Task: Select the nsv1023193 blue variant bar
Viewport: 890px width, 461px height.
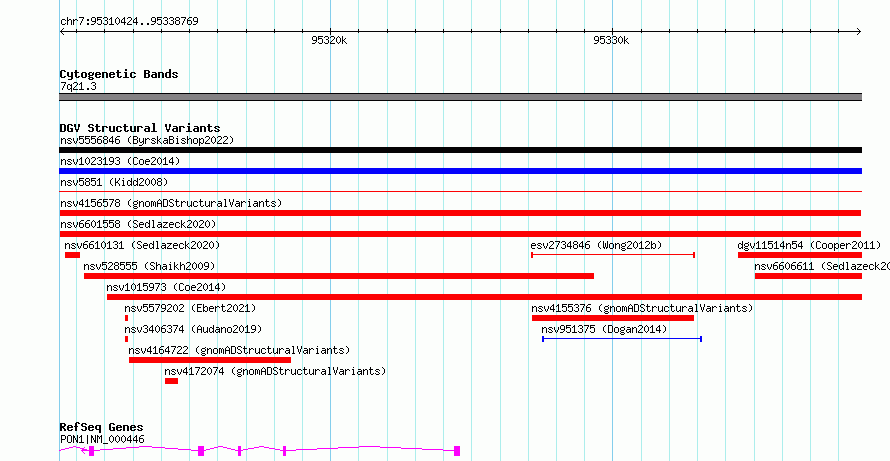Action: click(460, 171)
